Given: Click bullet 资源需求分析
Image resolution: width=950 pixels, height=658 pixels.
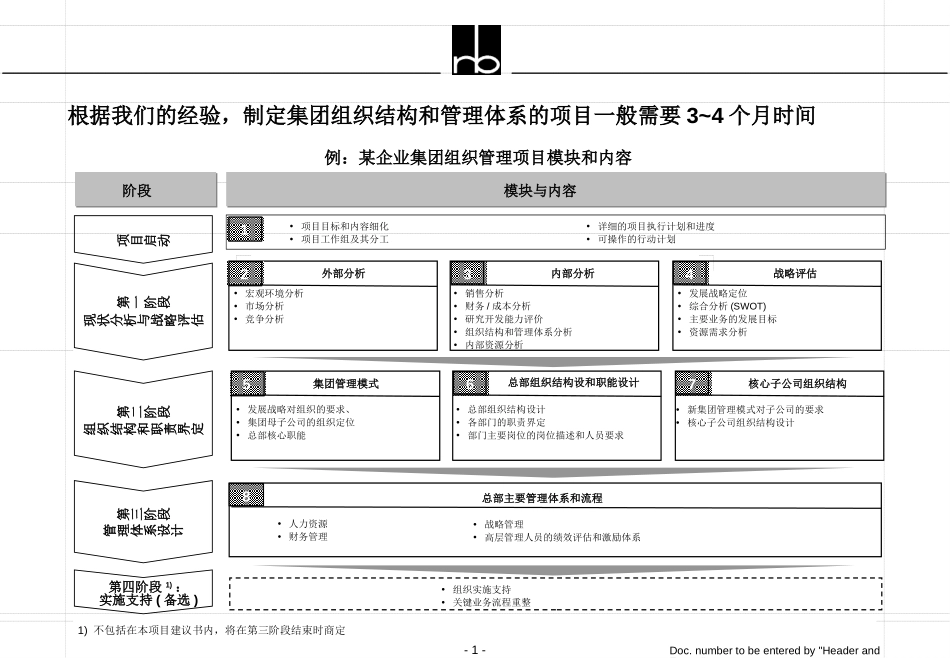Looking at the screenshot, I should (718, 332).
